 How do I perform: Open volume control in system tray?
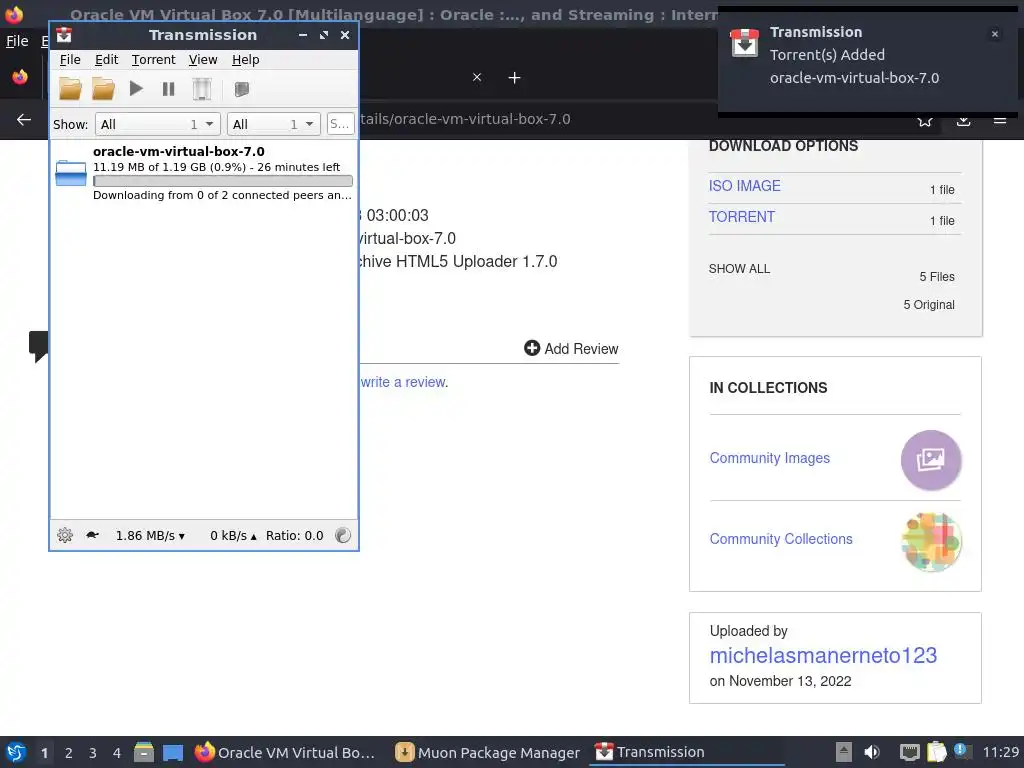(872, 752)
